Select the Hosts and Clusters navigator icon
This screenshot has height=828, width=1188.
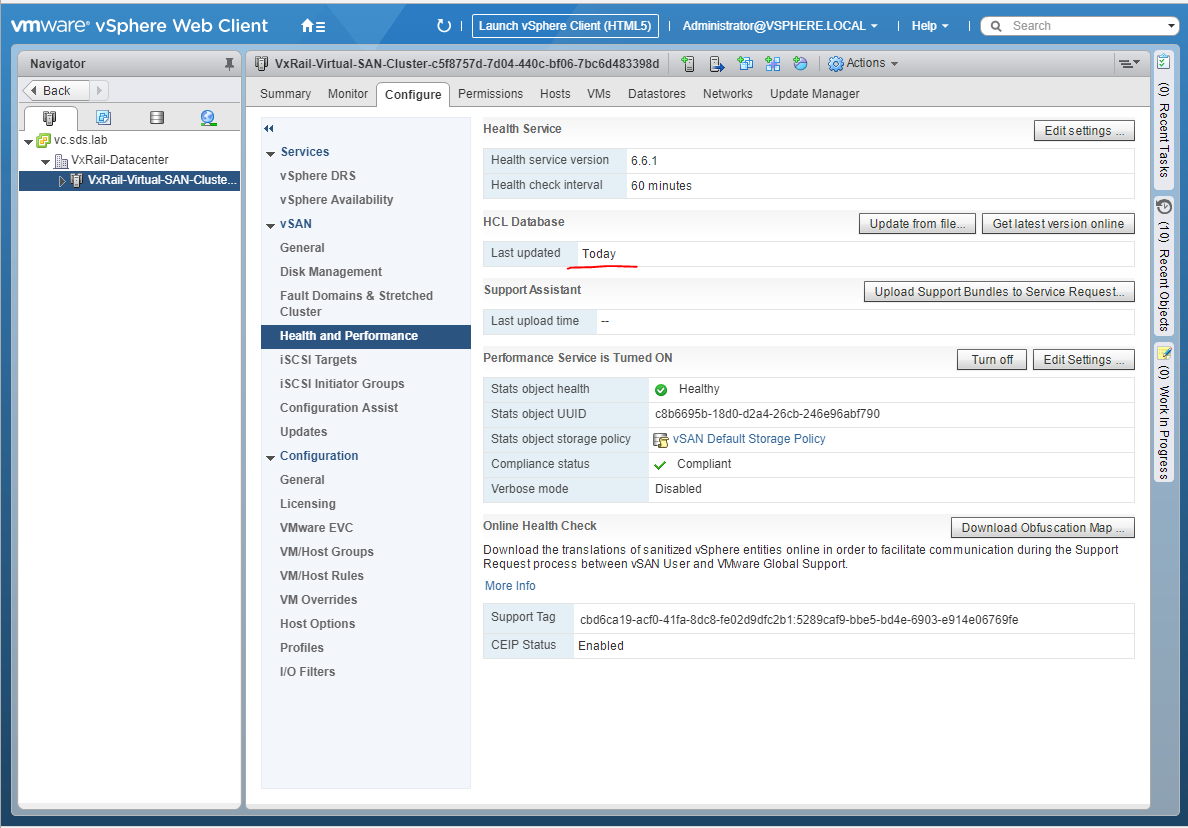[x=49, y=117]
